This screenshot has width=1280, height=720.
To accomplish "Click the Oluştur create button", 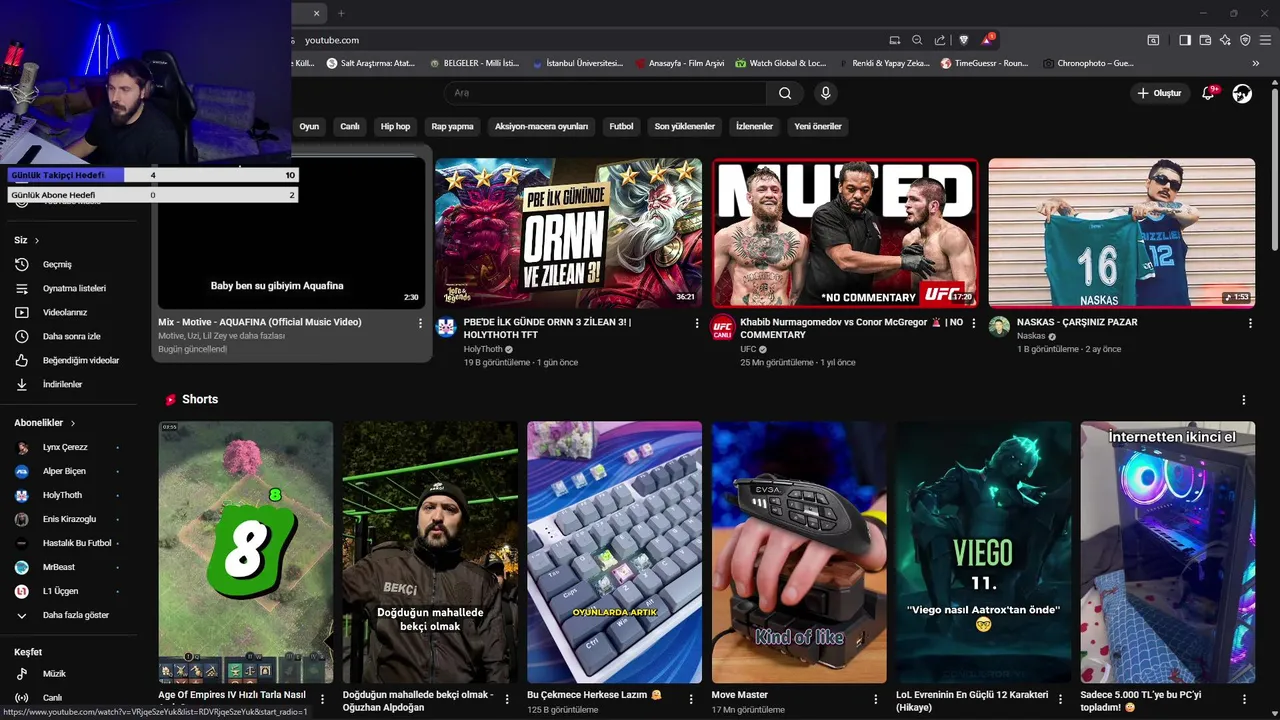I will (x=1159, y=93).
